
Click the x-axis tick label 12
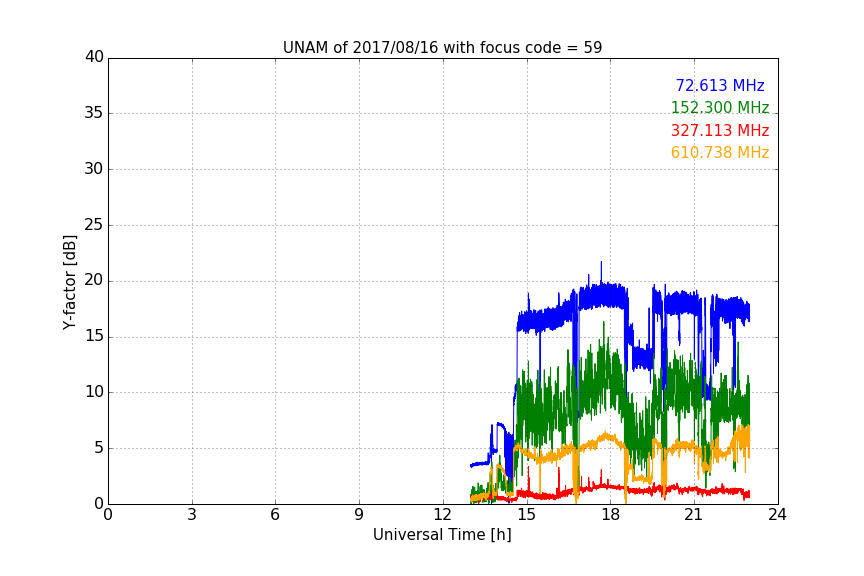click(442, 515)
